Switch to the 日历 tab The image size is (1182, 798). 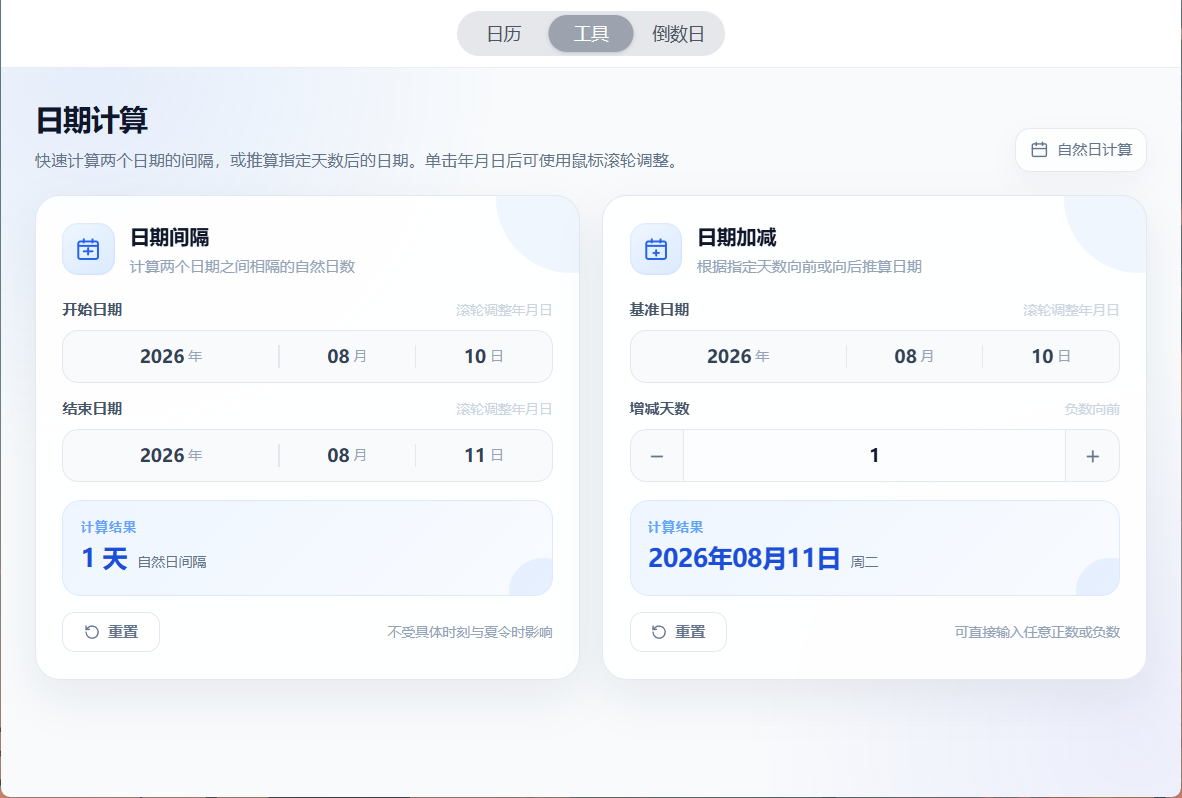504,34
